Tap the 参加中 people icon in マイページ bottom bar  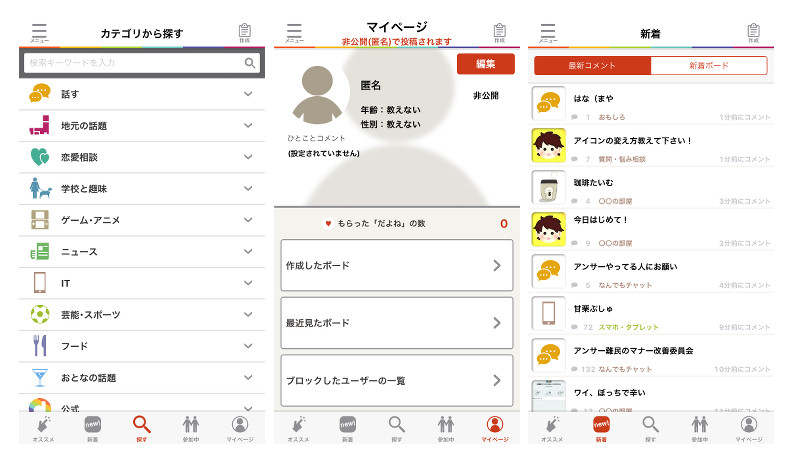coord(446,424)
